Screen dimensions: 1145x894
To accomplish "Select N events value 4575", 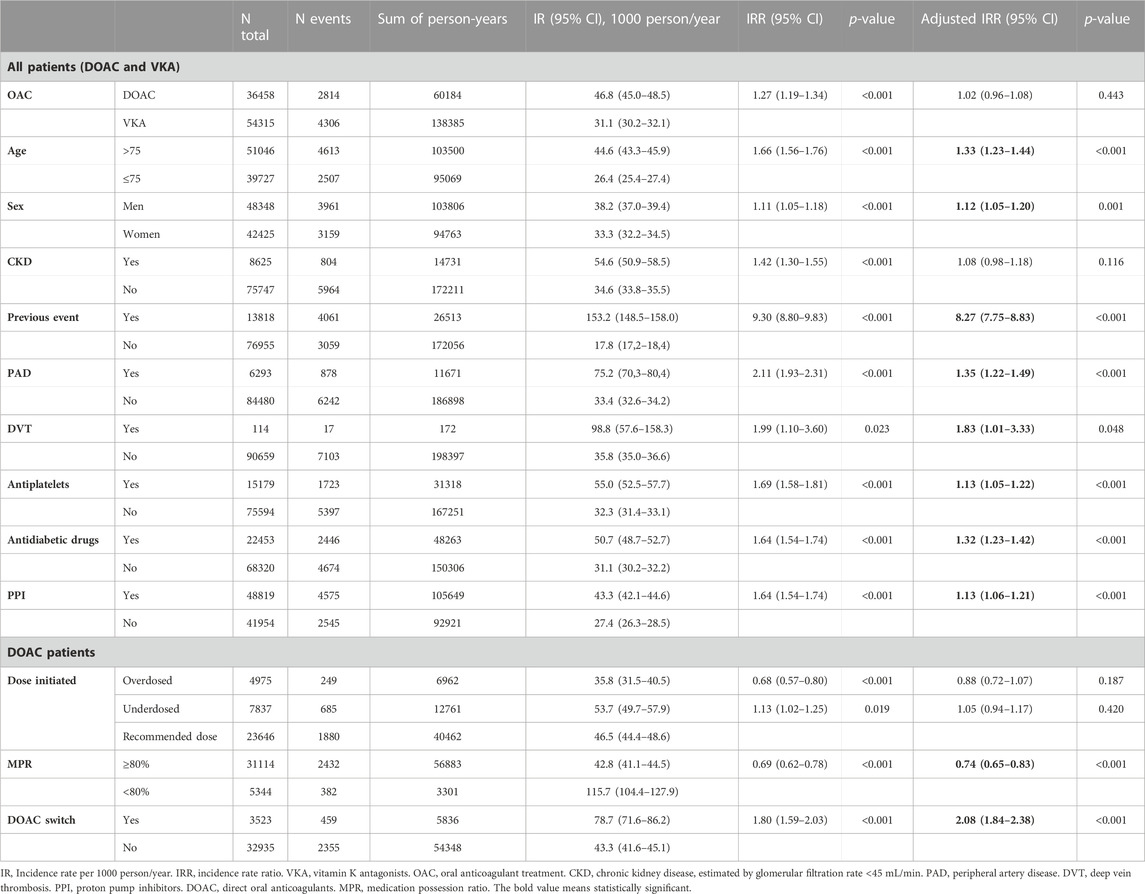I will [329, 595].
